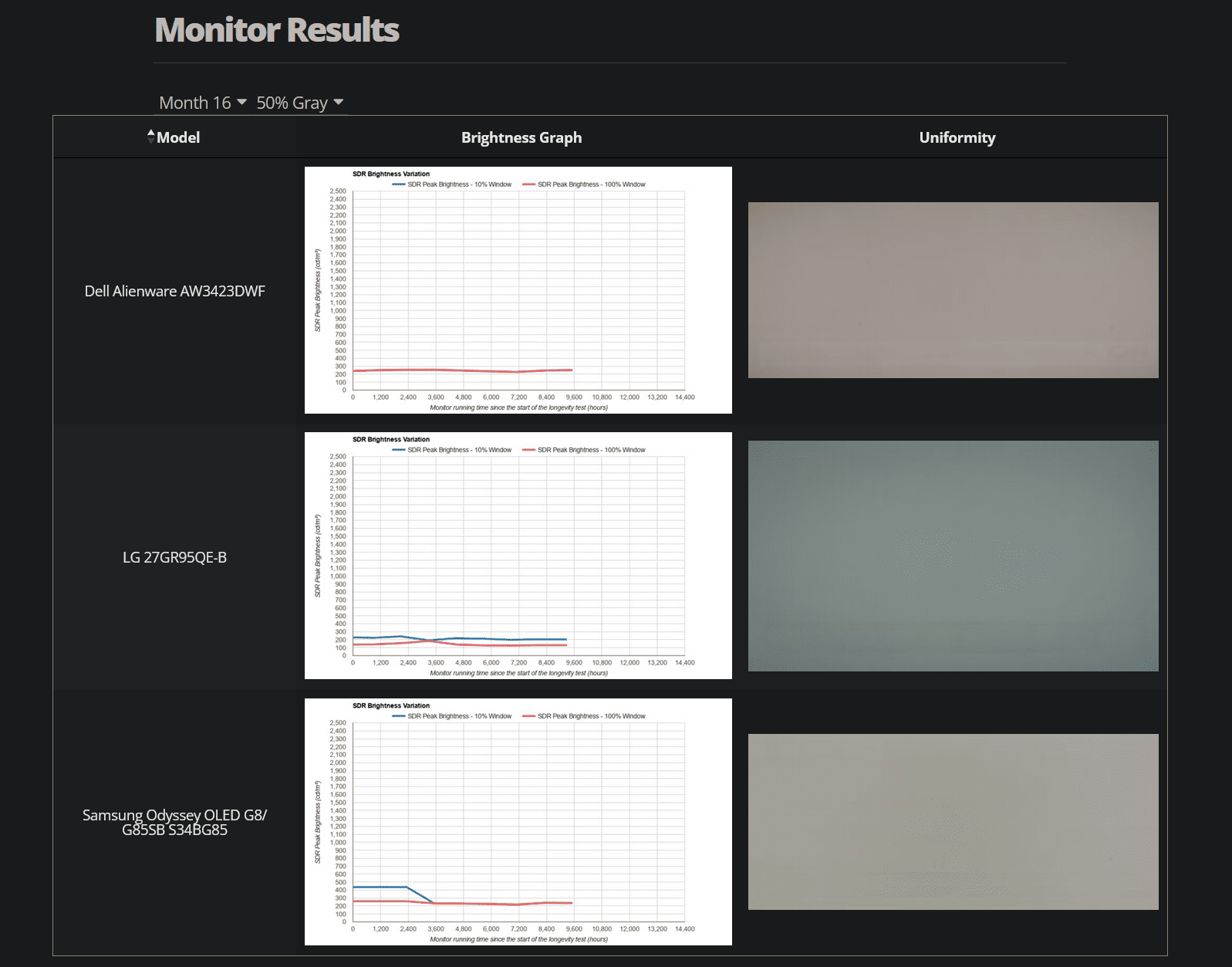Open the Samsung Odyssey OLED G8 model entry
The height and width of the screenshot is (967, 1232).
[x=175, y=822]
